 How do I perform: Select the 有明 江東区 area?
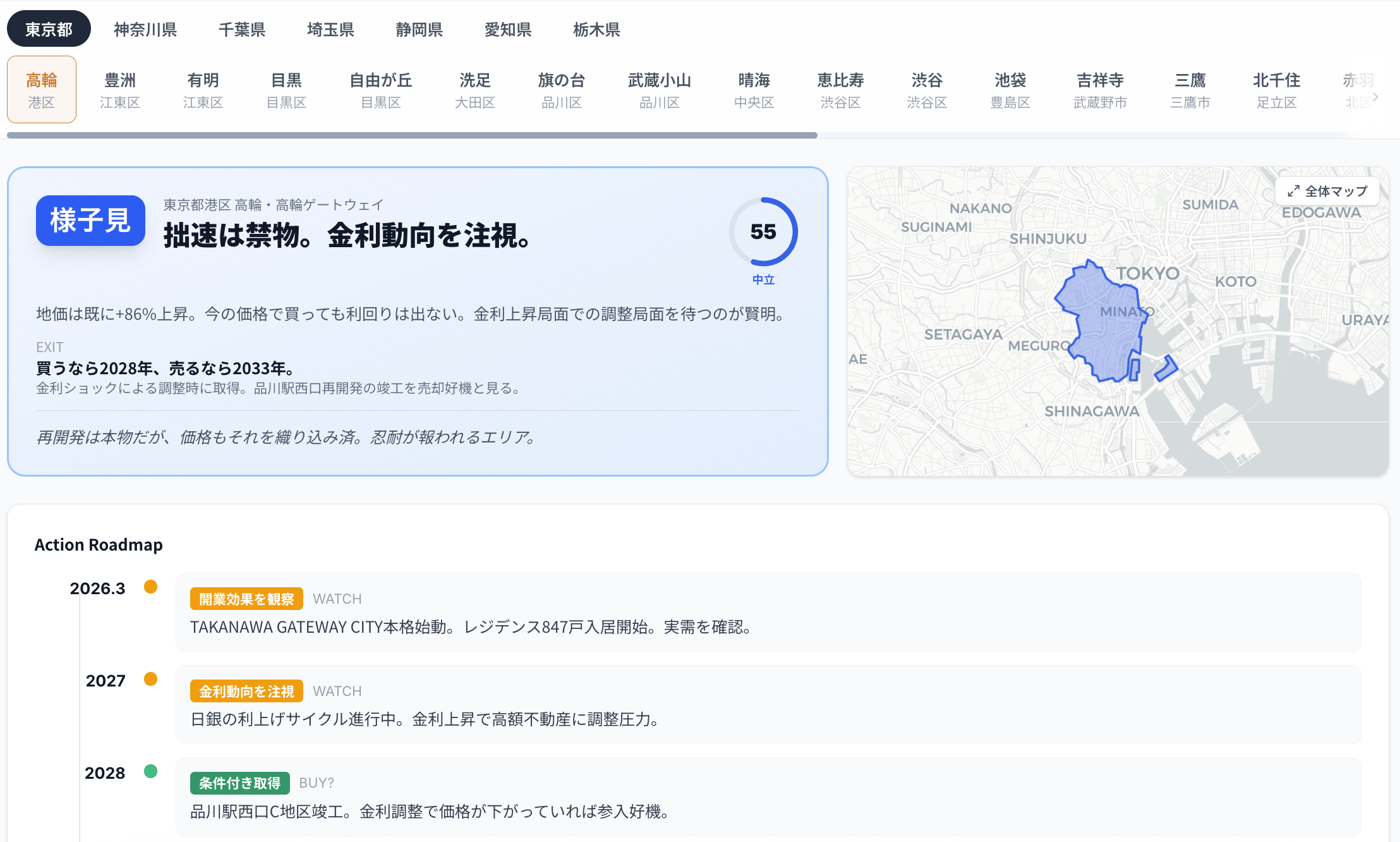coord(203,90)
